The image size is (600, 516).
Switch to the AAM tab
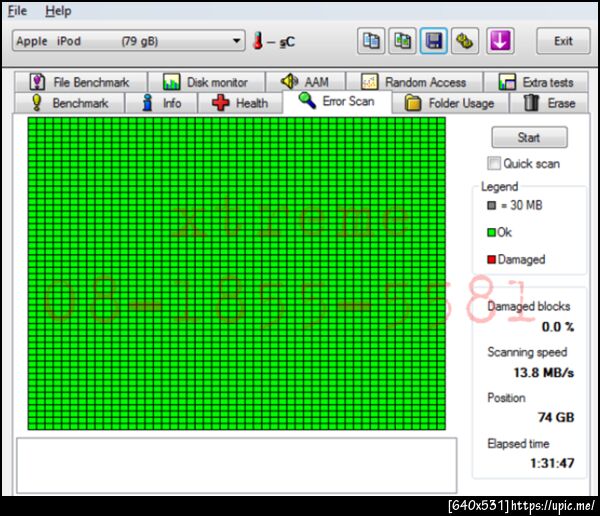pyautogui.click(x=306, y=82)
